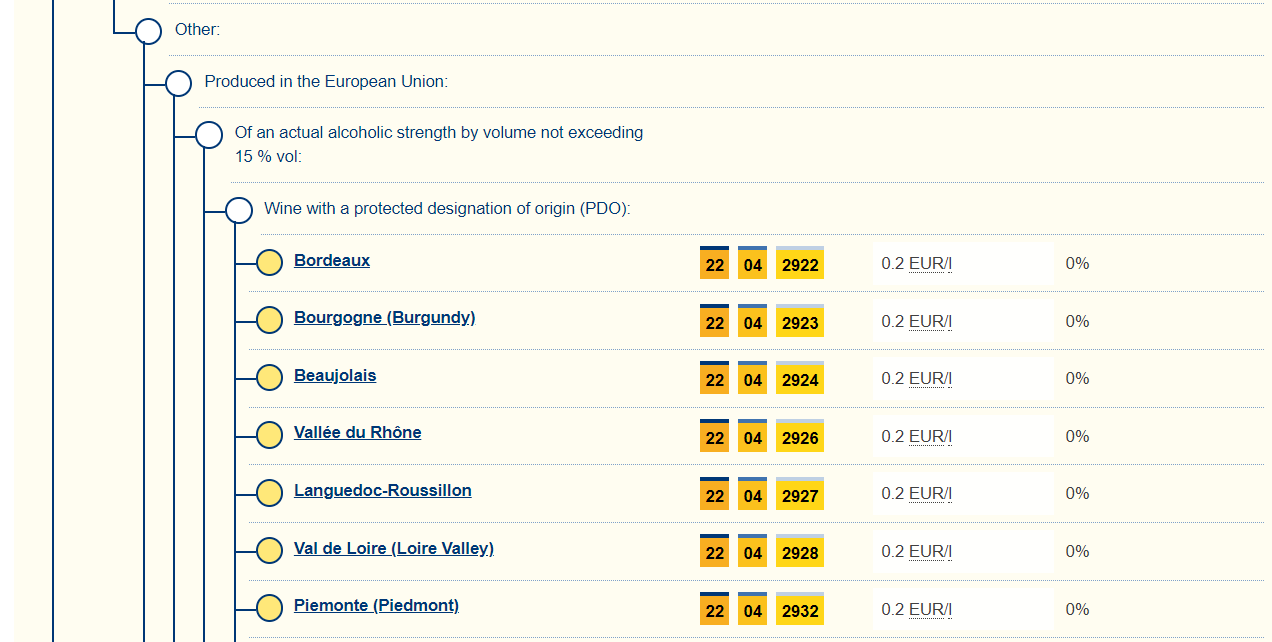
Task: Click the EUR/l unit abbreviation for Beaujolais
Action: point(930,379)
